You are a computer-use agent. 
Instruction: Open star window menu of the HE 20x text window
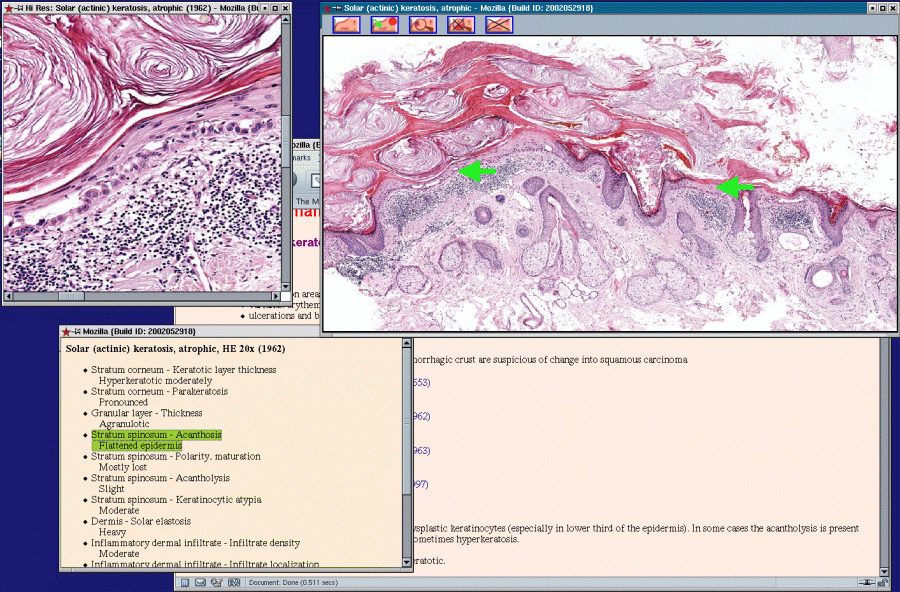tap(65, 331)
